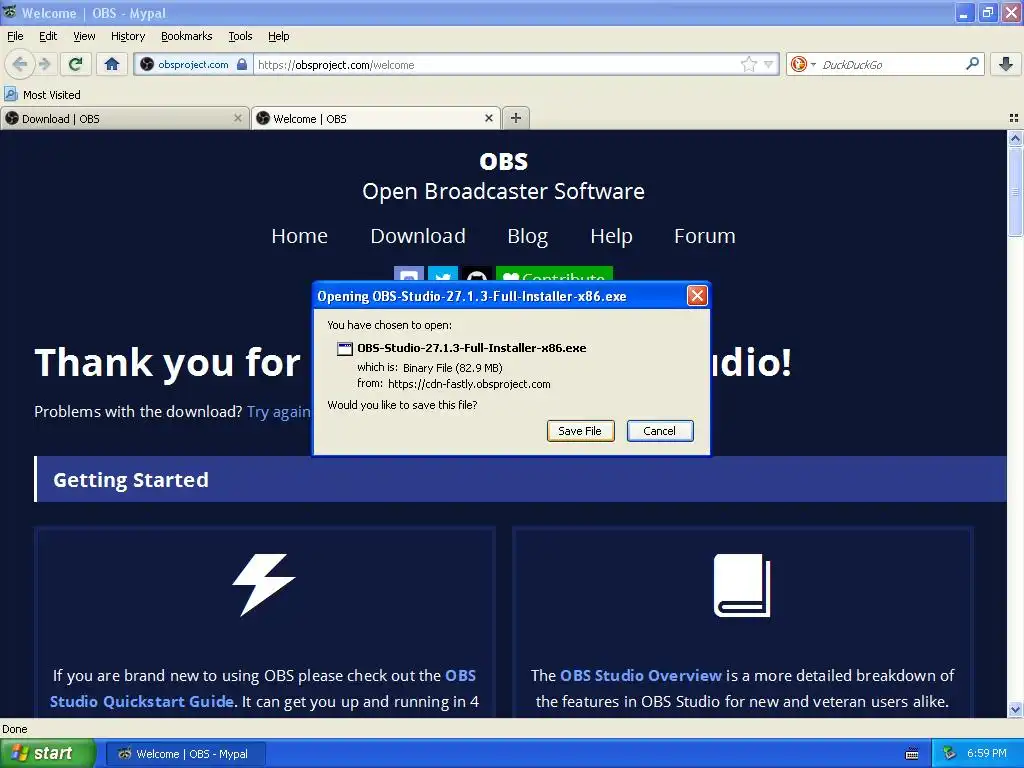Close the Welcome | OBS tab
Viewport: 1024px width, 768px height.
(x=488, y=118)
